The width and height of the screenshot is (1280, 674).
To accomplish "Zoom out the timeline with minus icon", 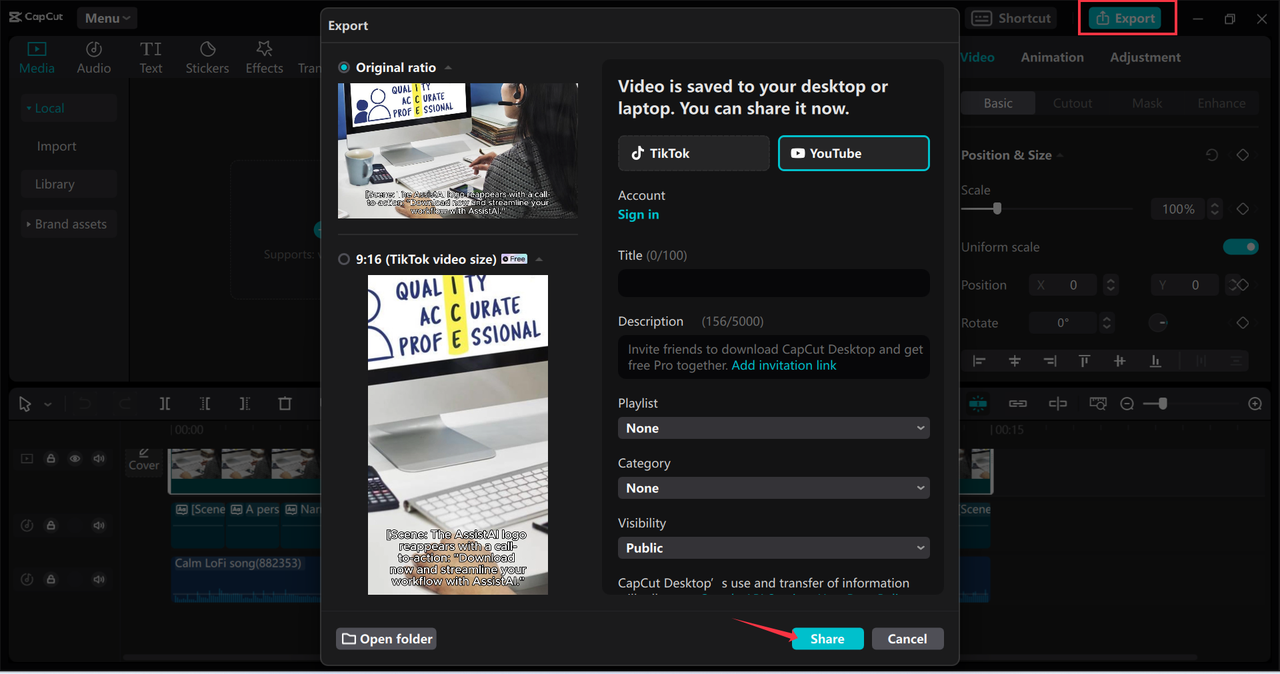I will pos(1127,404).
